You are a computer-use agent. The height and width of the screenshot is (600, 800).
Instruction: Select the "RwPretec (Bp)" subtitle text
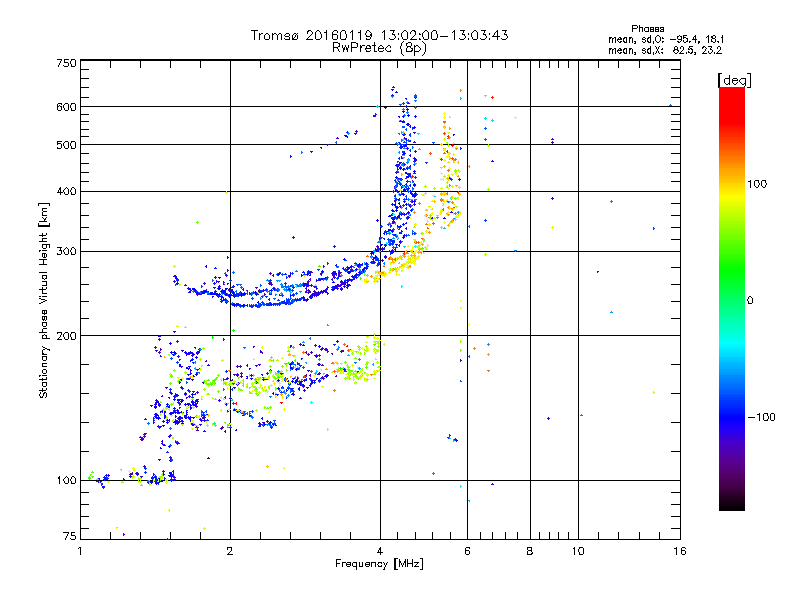pyautogui.click(x=379, y=47)
